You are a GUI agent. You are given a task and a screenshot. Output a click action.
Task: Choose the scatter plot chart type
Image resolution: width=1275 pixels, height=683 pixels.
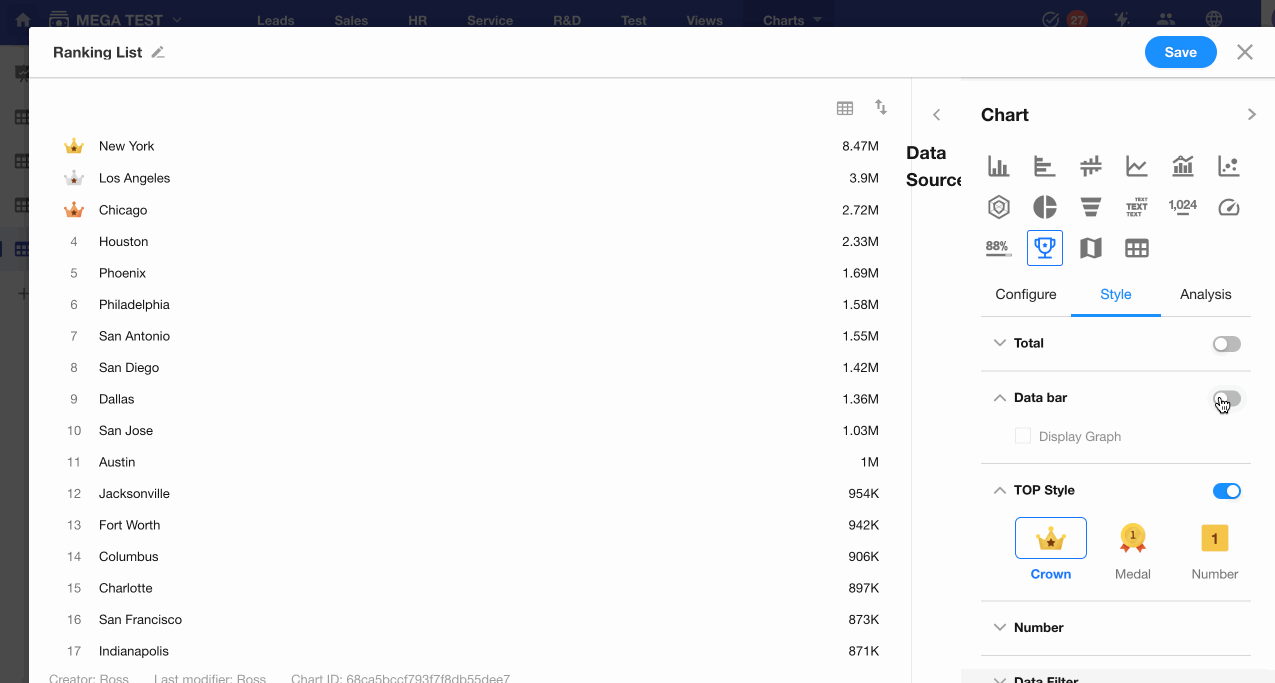tap(1229, 166)
